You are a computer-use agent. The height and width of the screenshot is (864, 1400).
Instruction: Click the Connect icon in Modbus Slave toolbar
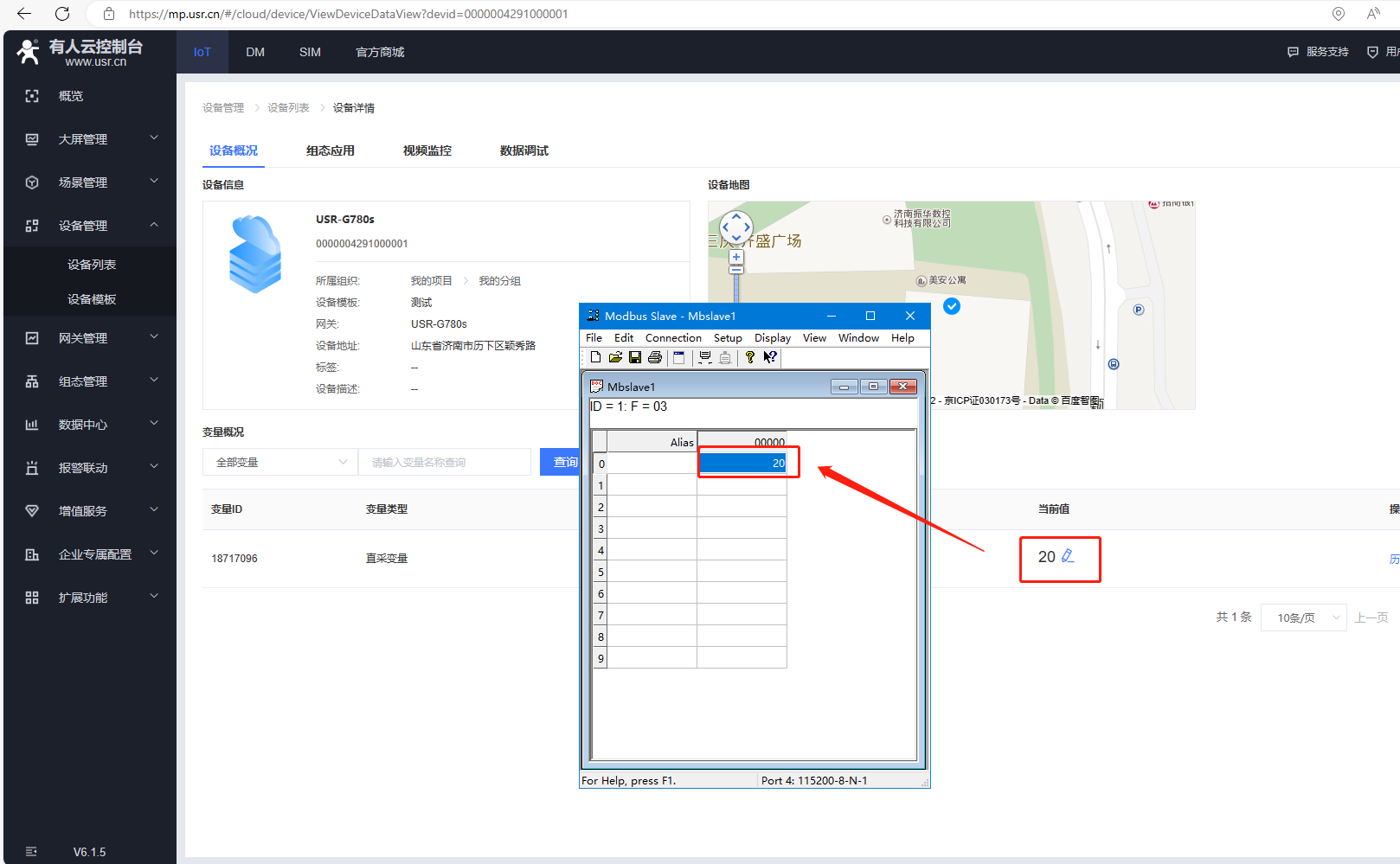click(x=705, y=357)
